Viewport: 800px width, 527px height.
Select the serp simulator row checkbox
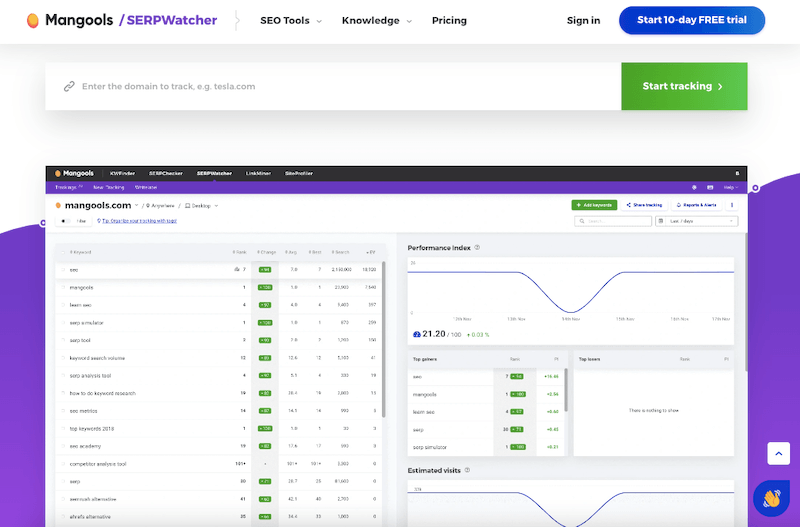[64, 322]
